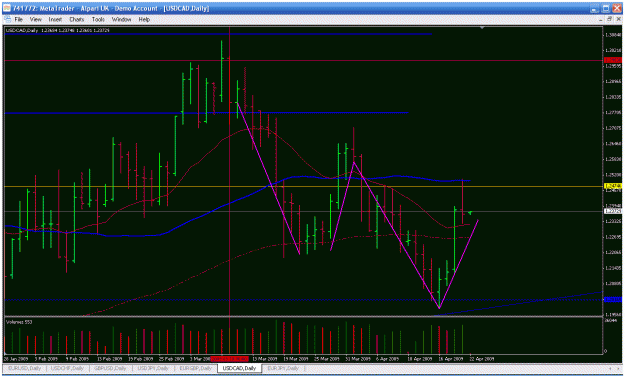The height and width of the screenshot is (376, 625).
Task: Click the '28 Jan 2009' date on time axis
Action: [17, 358]
